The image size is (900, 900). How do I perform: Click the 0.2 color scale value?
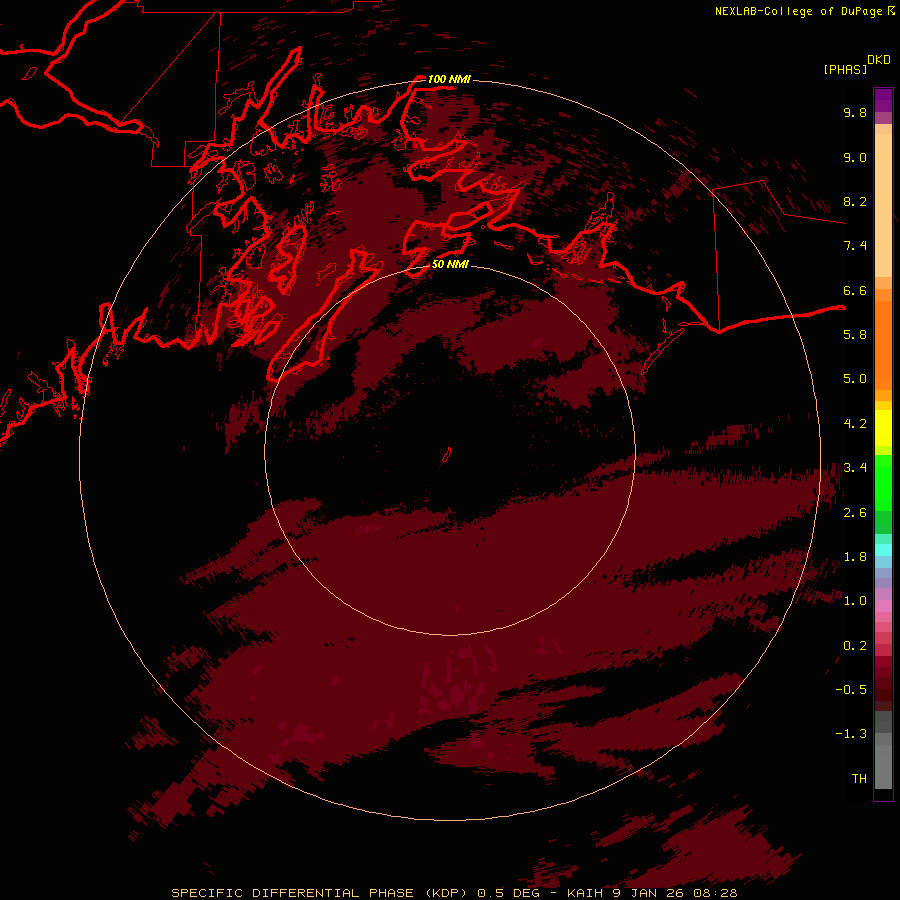point(855,646)
